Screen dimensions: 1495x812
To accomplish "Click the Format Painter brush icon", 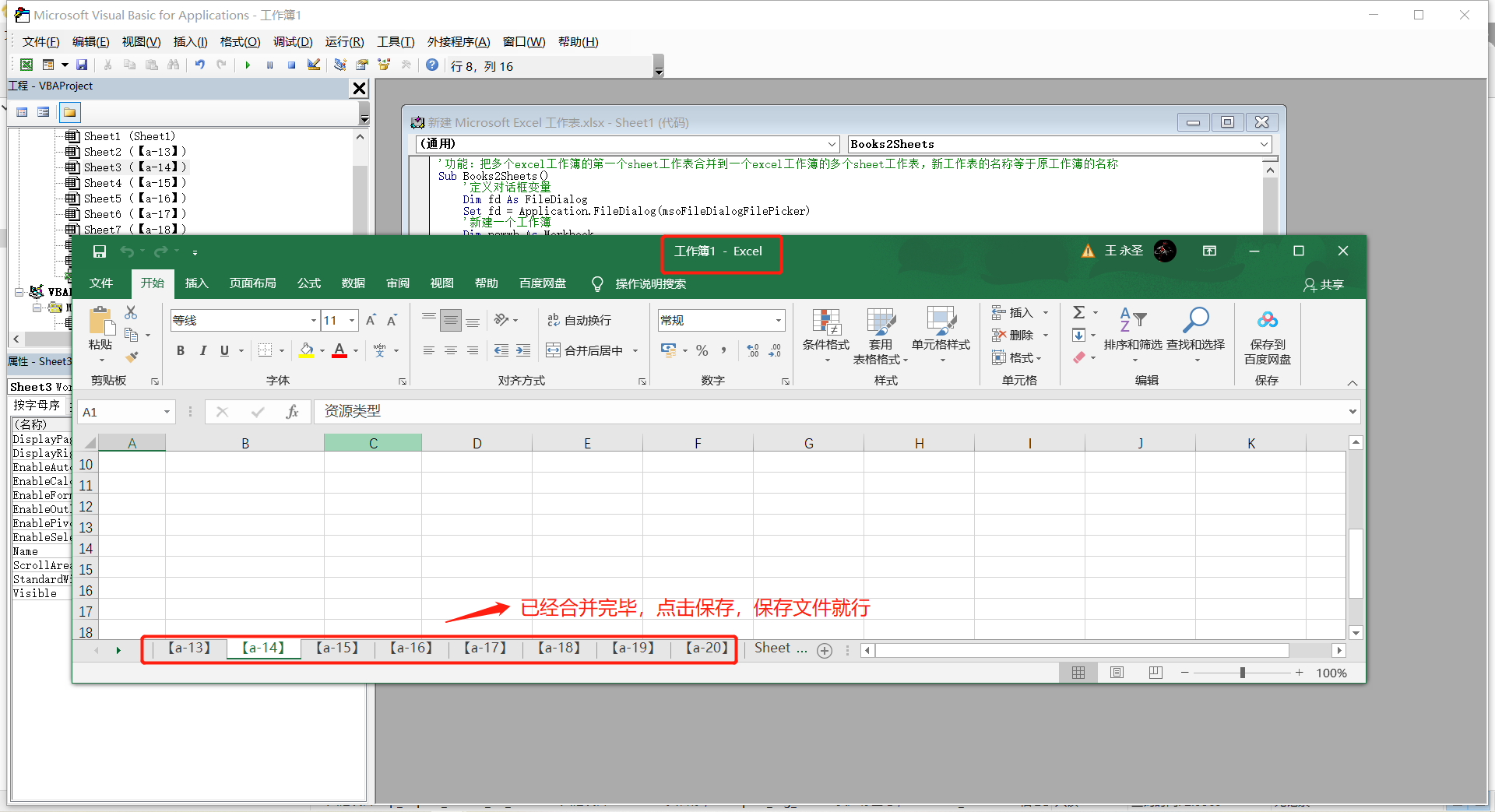I will [x=132, y=357].
